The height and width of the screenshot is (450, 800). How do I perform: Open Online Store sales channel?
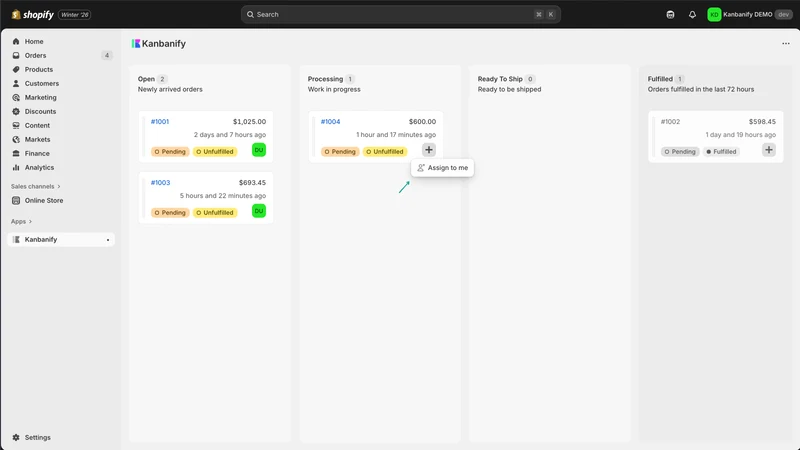pyautogui.click(x=44, y=201)
